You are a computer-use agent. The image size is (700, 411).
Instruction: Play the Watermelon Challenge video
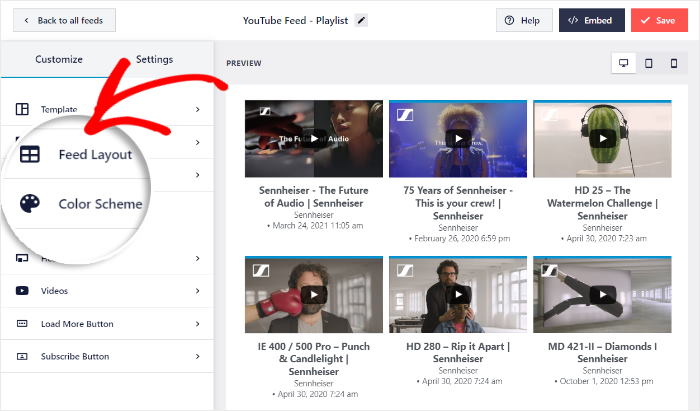click(x=603, y=139)
